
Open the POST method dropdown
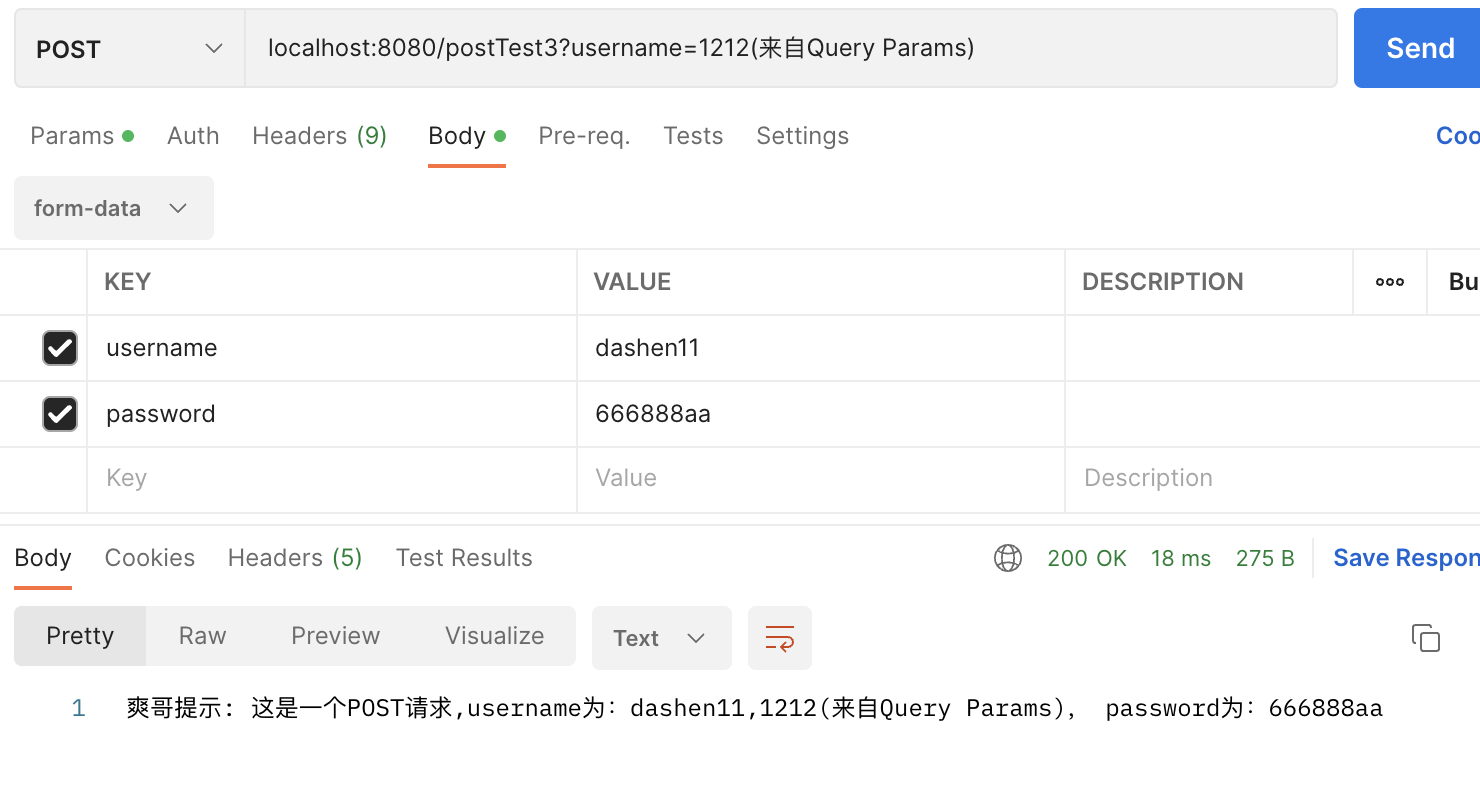[129, 49]
